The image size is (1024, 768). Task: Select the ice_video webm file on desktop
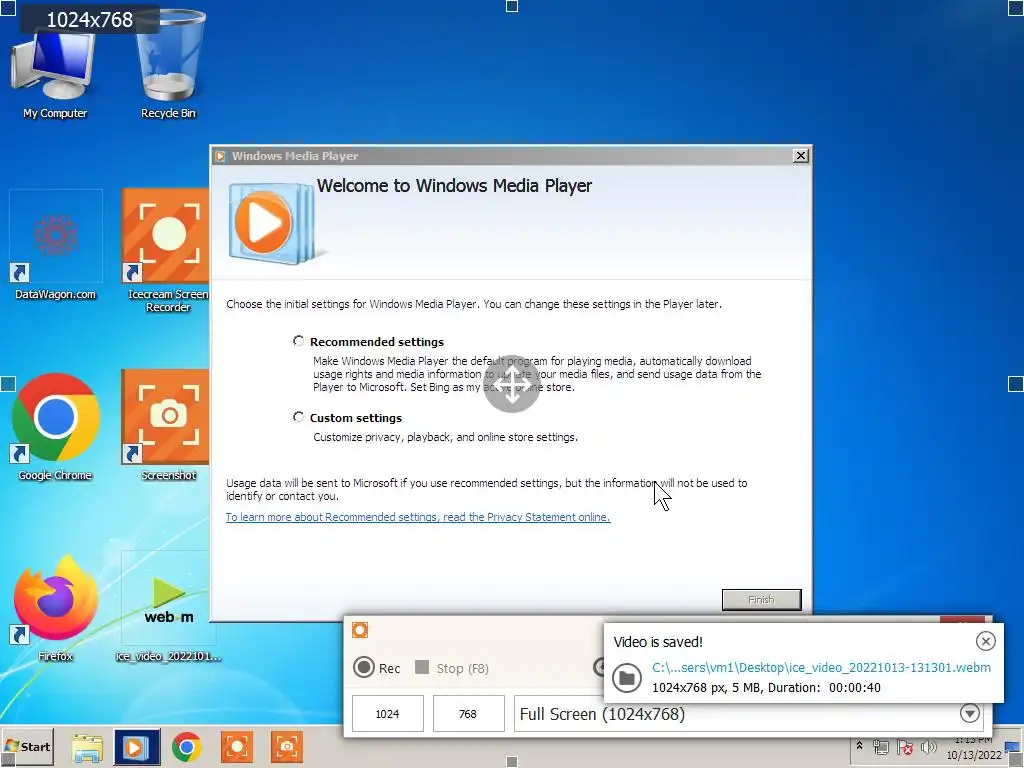tap(168, 607)
